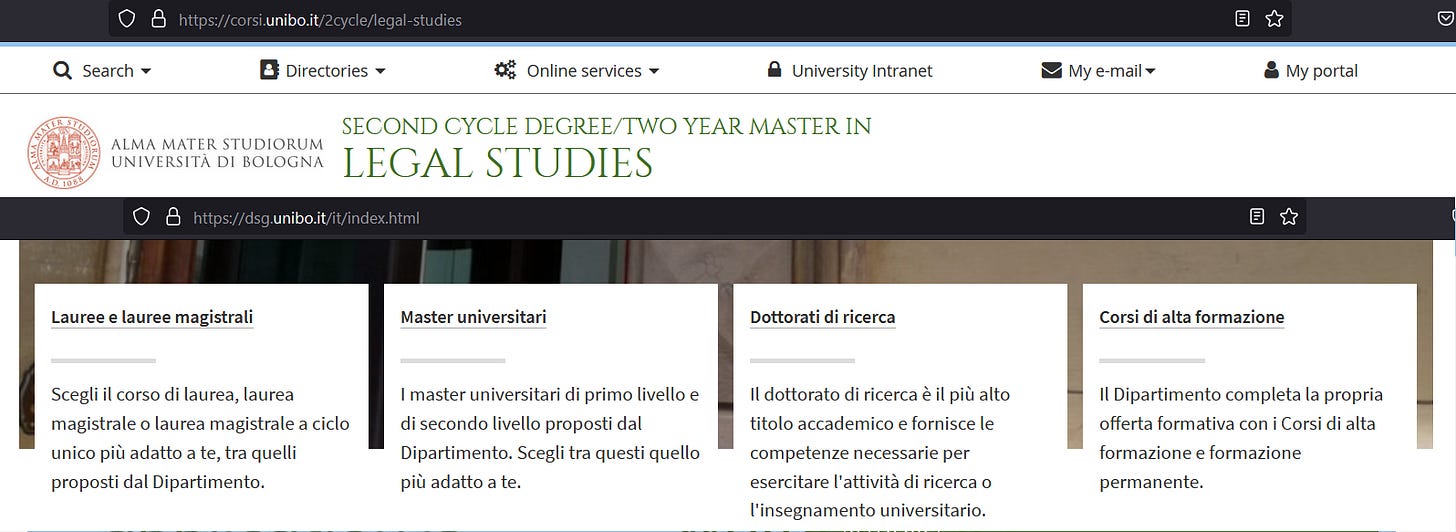Viewport: 1456px width, 532px height.
Task: Click the magnifier Search icon
Action: [63, 71]
